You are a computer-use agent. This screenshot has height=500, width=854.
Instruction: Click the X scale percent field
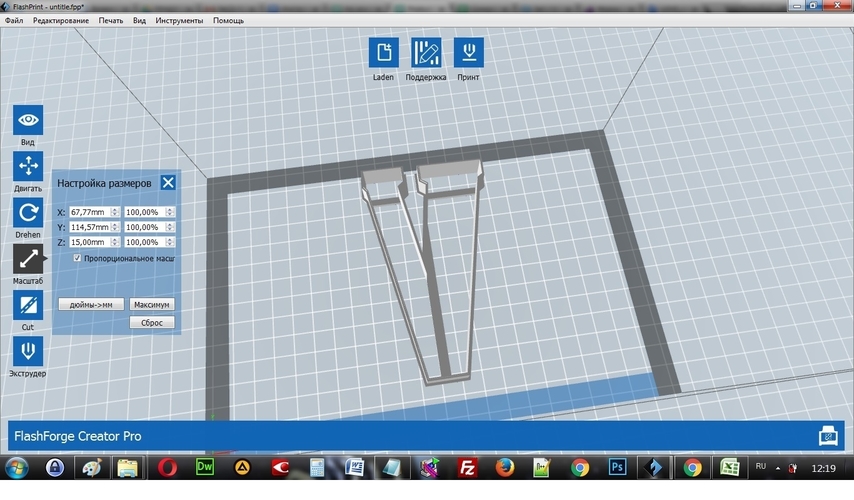tap(144, 212)
